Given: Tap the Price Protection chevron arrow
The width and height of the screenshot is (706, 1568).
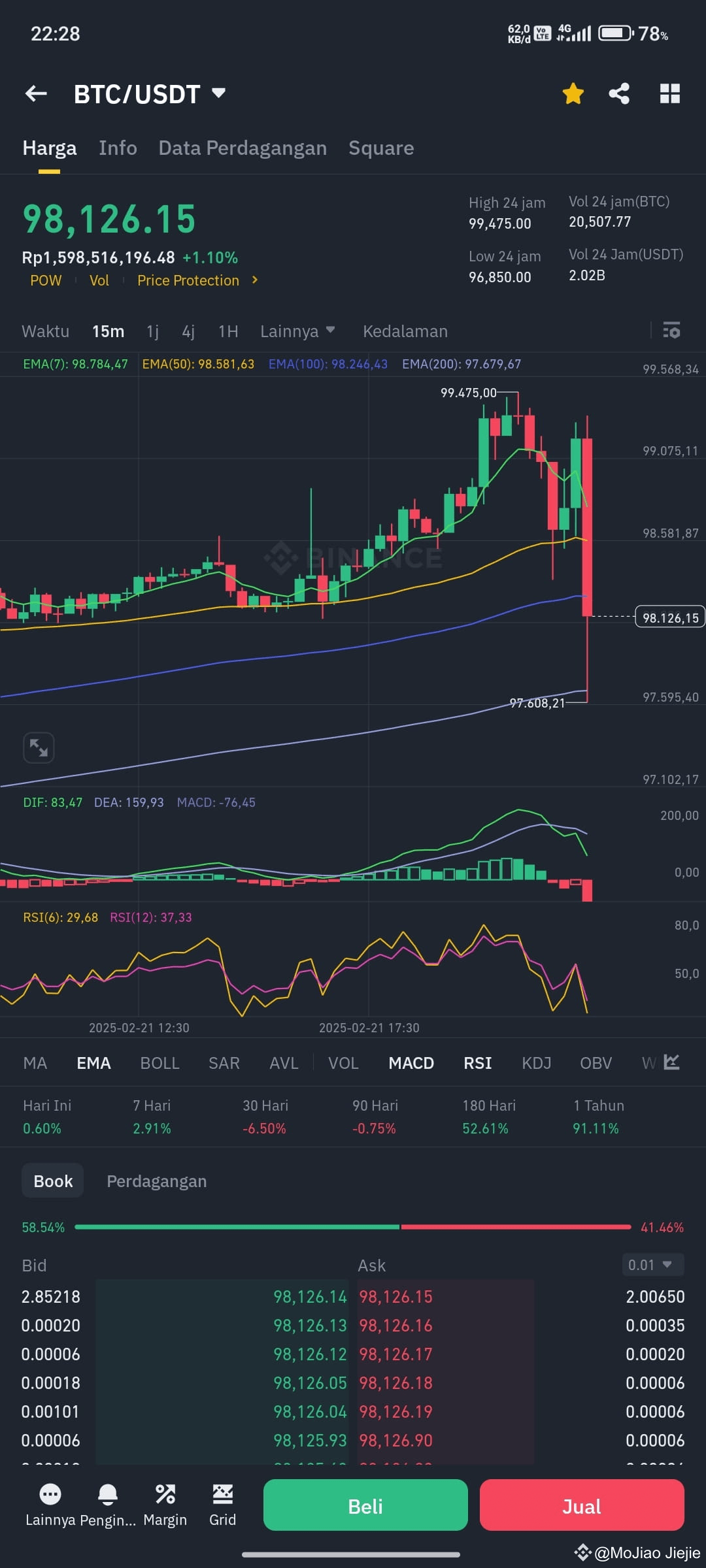Looking at the screenshot, I should click(255, 280).
